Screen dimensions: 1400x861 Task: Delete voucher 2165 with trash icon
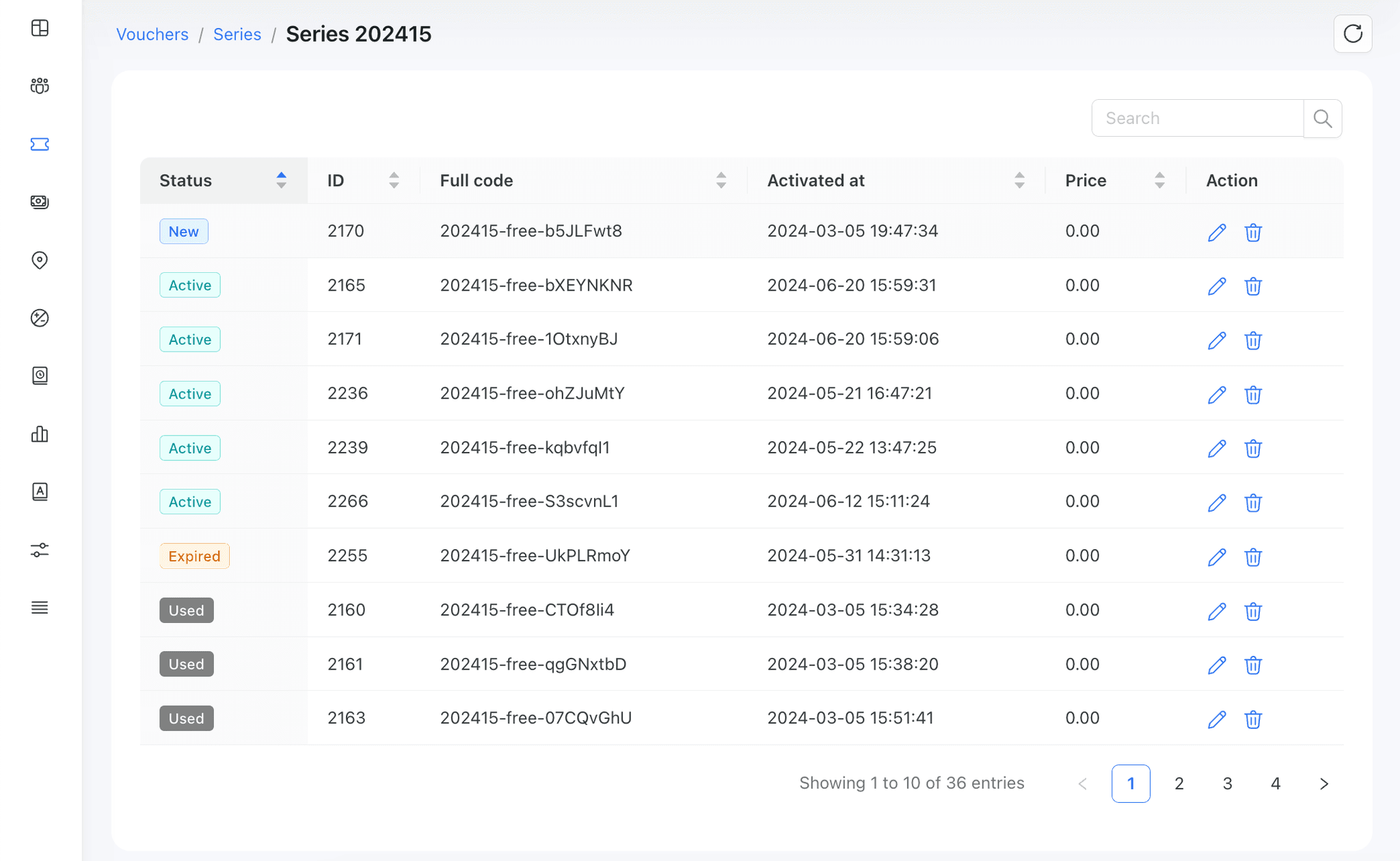point(1253,286)
